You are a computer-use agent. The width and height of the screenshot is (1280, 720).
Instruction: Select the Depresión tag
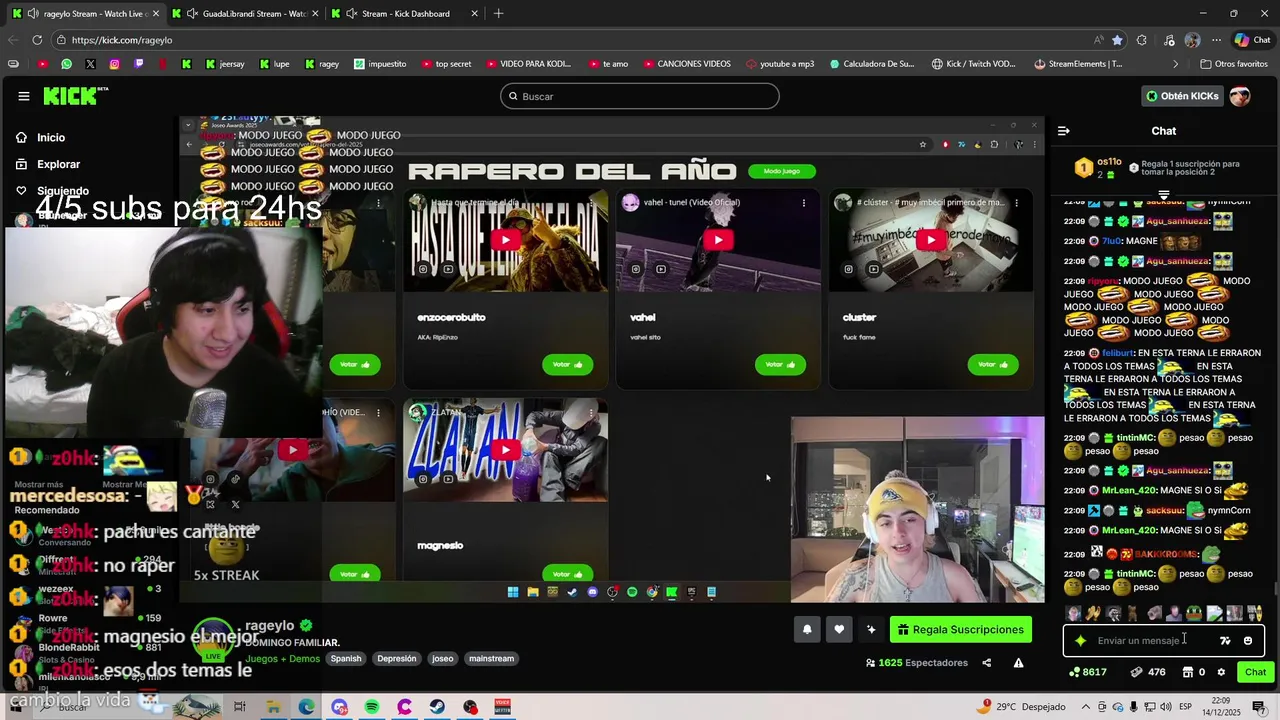pos(396,659)
